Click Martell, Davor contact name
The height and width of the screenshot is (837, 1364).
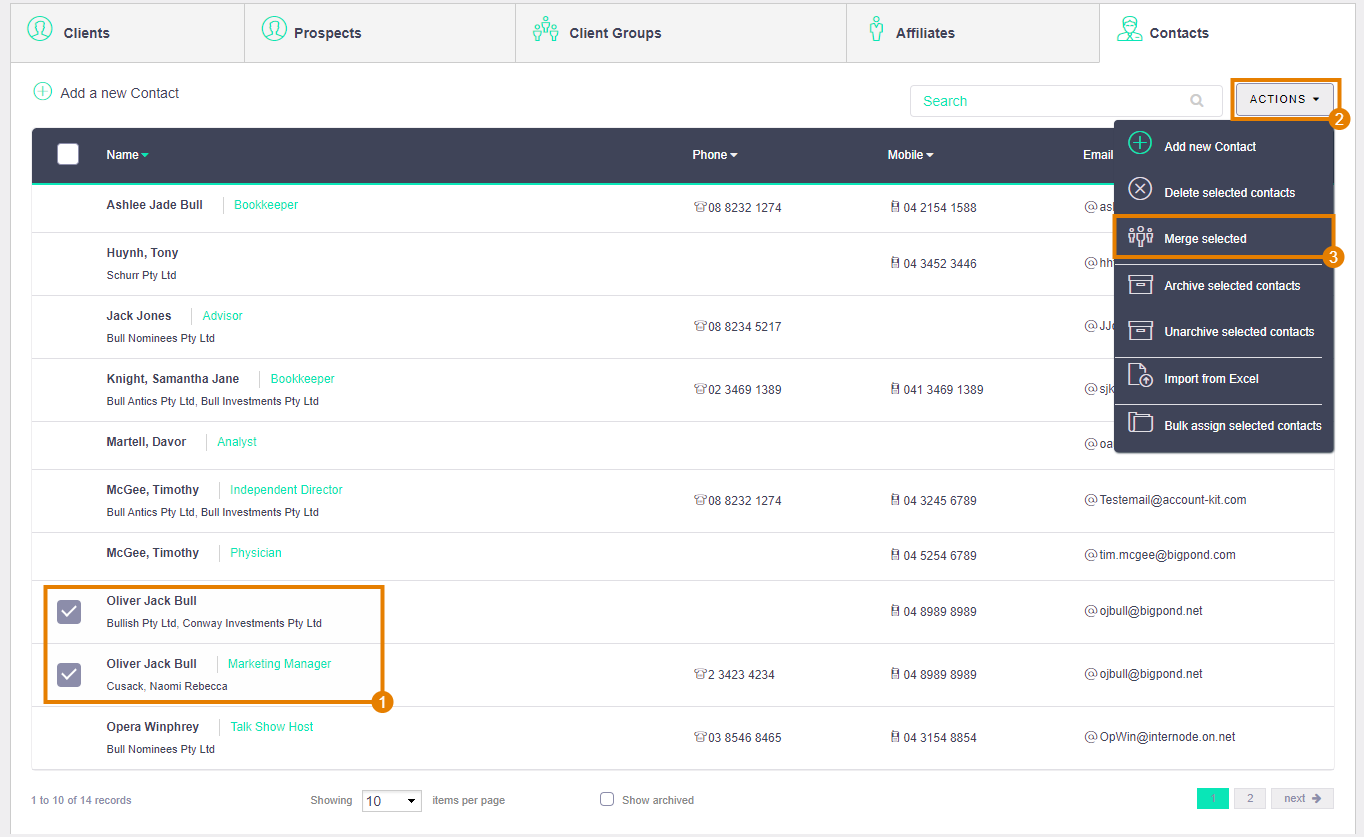[146, 442]
